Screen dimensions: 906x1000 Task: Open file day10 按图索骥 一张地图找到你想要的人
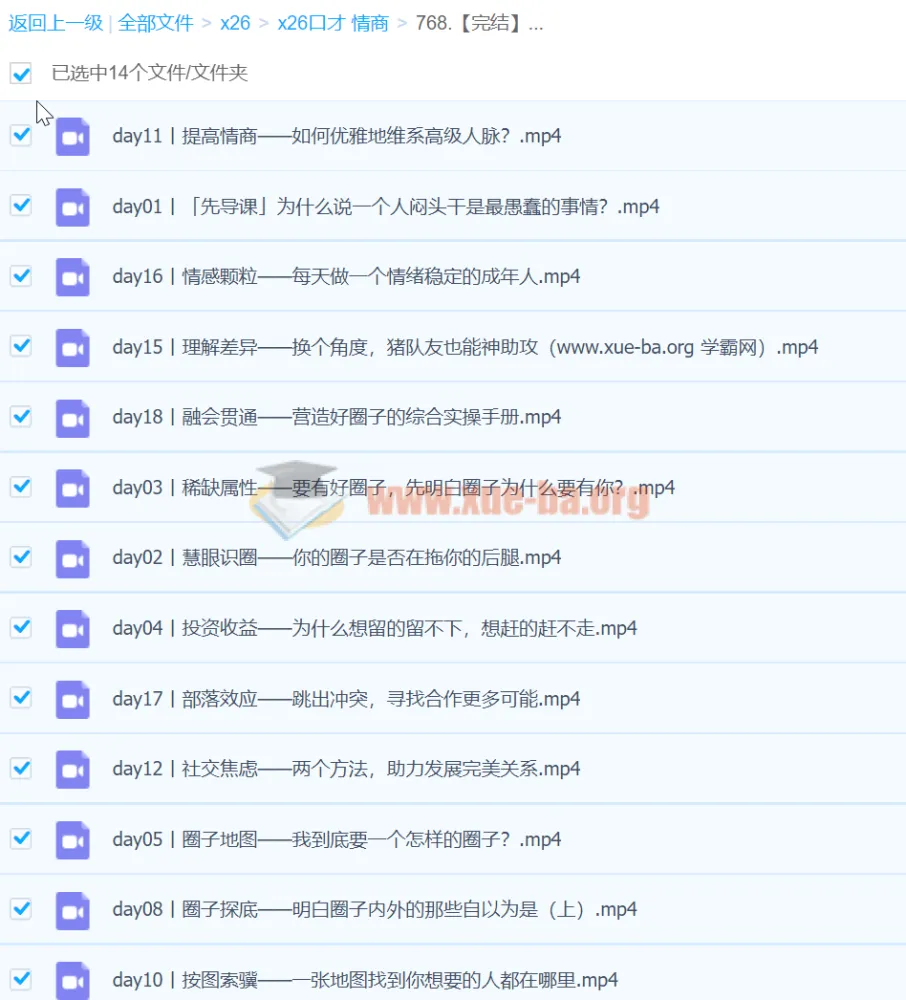click(365, 980)
